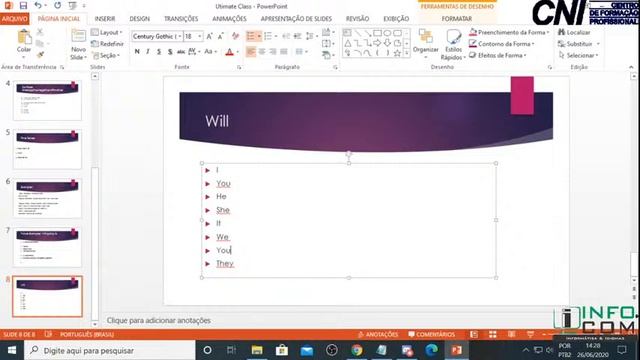This screenshot has height=360, width=640.
Task: Pick the right arrow shape from the gallery
Action: tap(377, 43)
